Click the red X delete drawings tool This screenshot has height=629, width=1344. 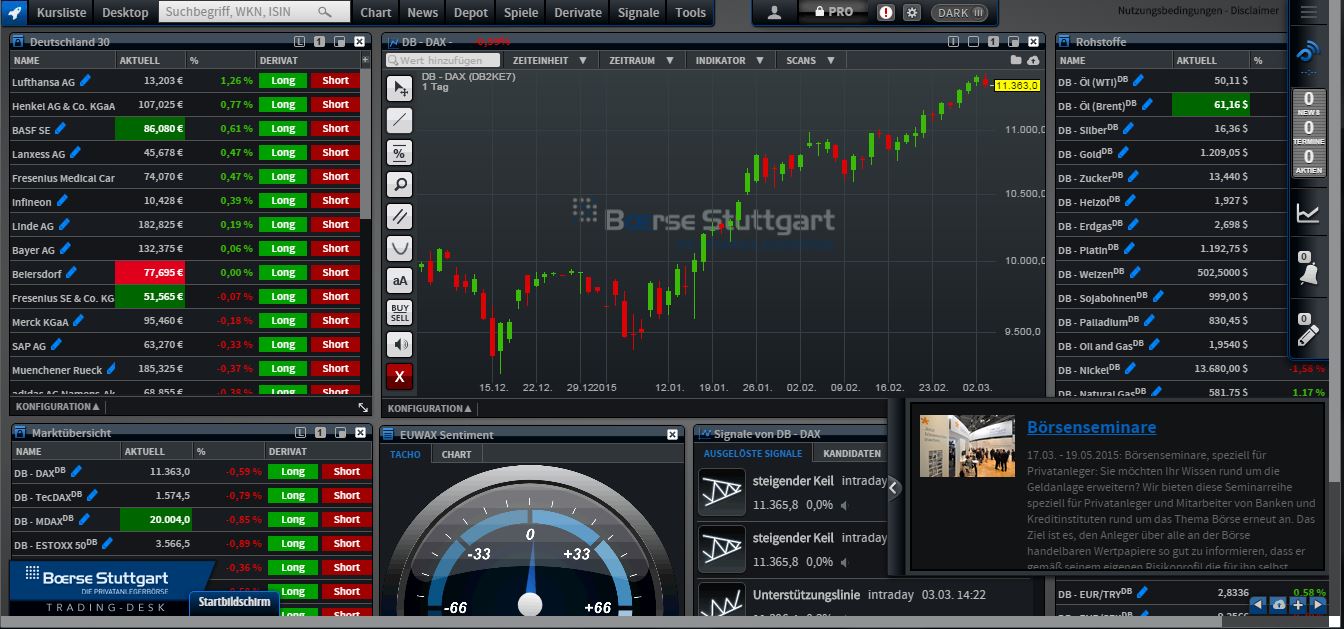(399, 376)
